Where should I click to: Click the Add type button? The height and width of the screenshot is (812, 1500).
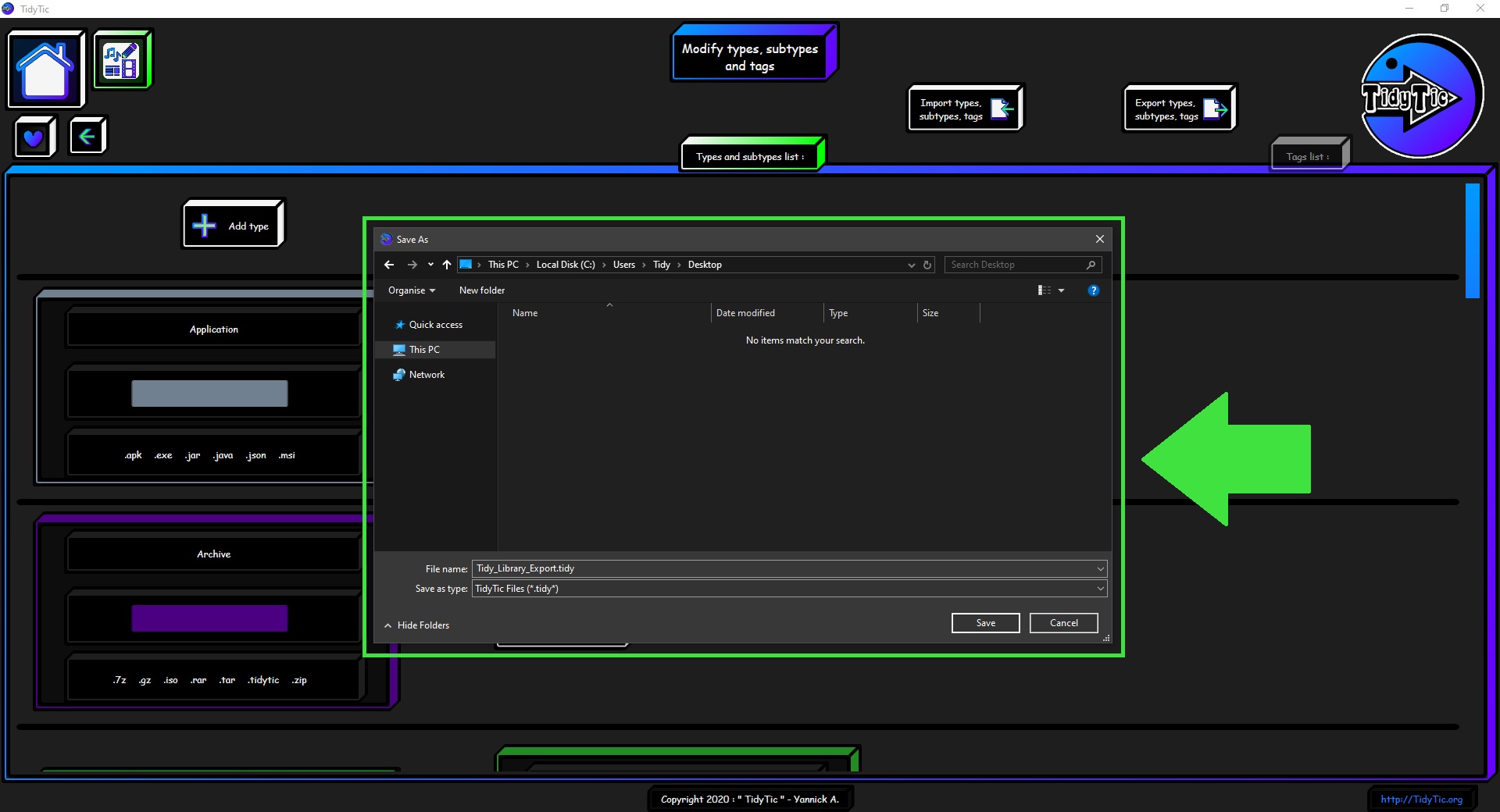232,226
